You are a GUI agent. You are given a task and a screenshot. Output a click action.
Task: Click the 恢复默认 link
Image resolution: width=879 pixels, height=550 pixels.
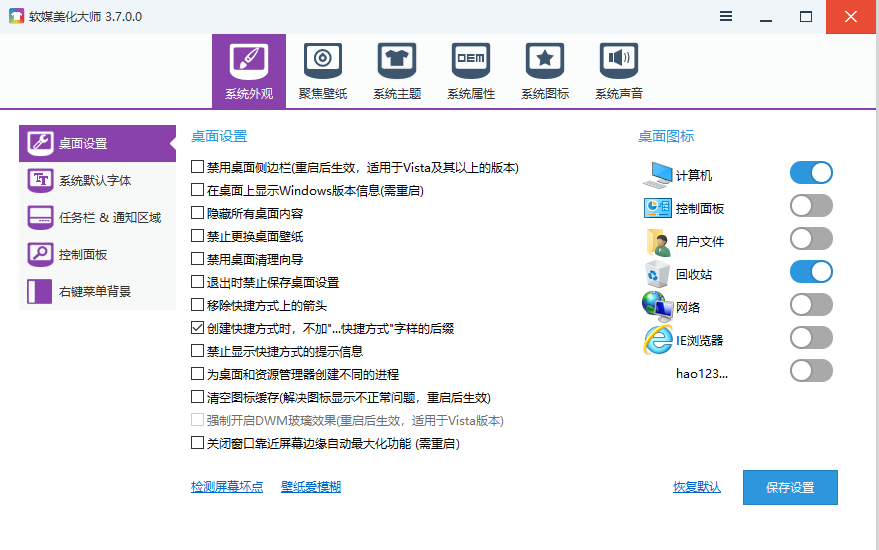[697, 487]
